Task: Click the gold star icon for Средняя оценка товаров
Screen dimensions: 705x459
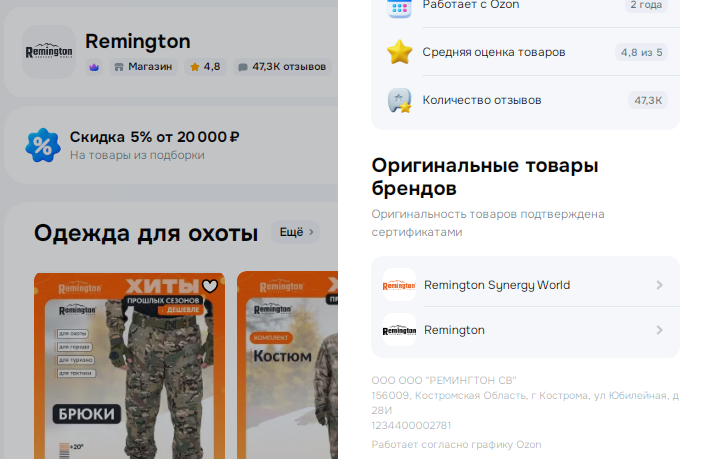Action: click(x=399, y=52)
